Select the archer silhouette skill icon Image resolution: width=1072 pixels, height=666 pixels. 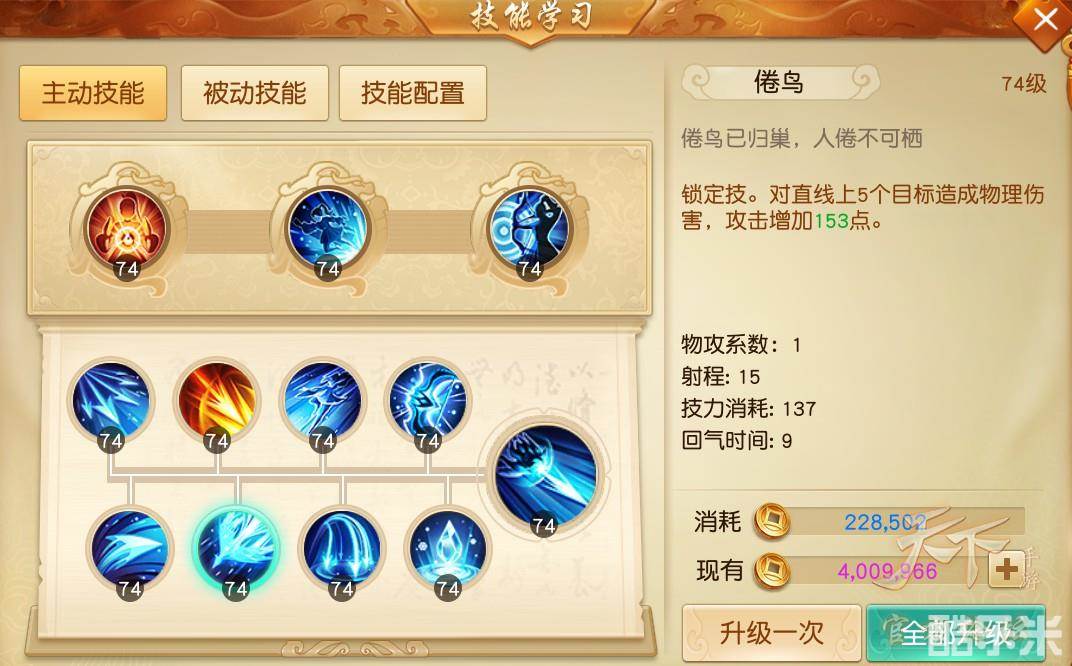click(x=529, y=228)
